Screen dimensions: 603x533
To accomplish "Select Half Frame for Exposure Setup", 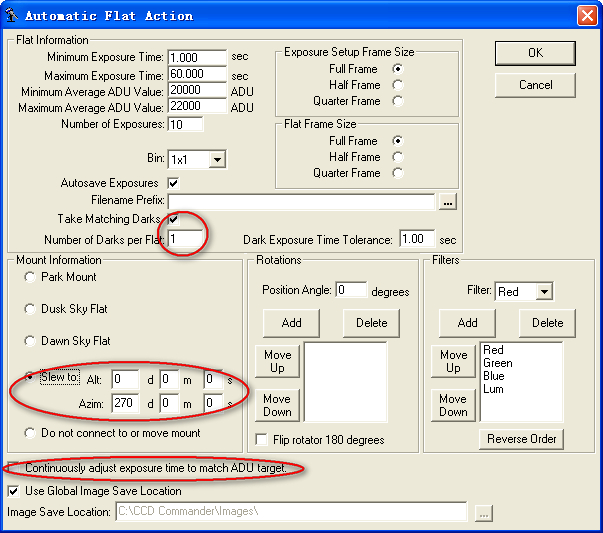I will tap(398, 85).
